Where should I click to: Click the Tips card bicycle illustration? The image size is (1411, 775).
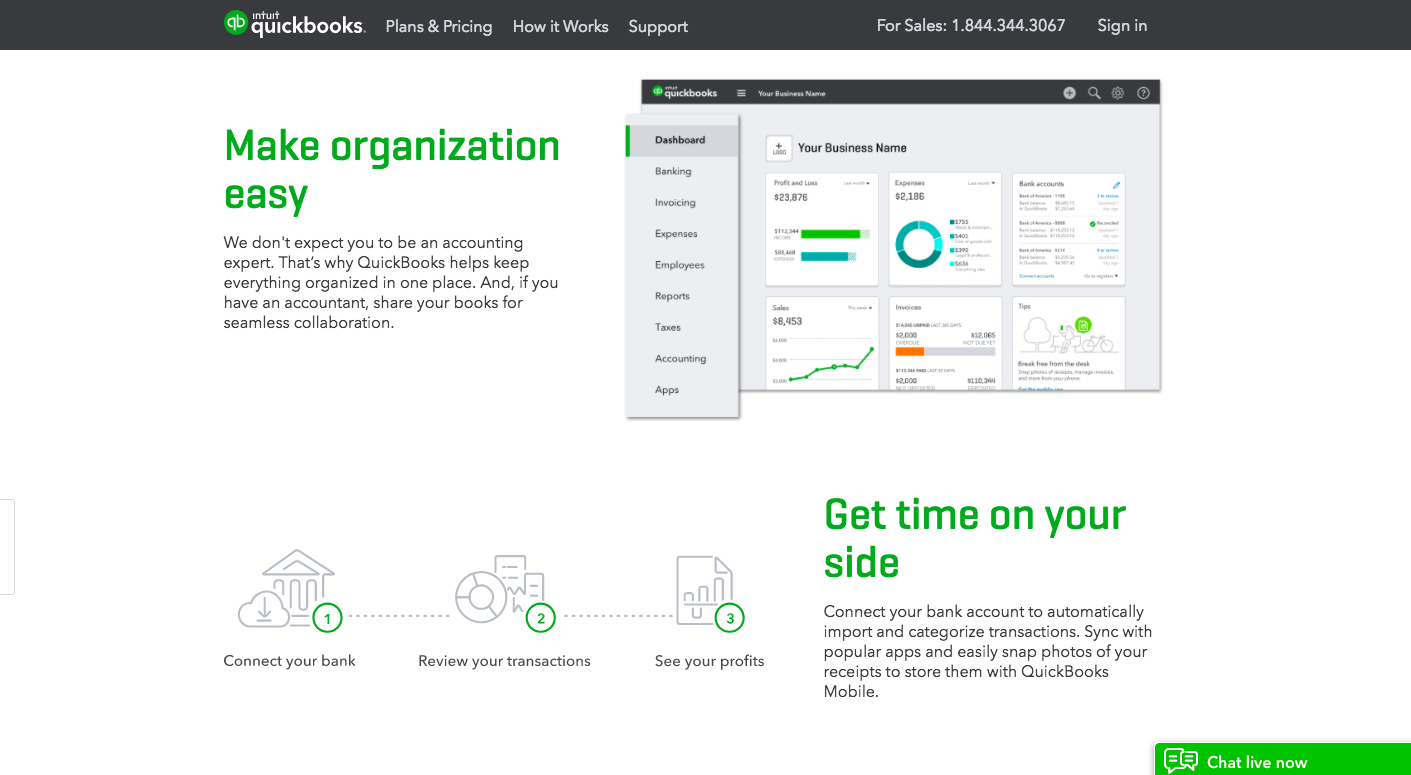[x=1097, y=343]
